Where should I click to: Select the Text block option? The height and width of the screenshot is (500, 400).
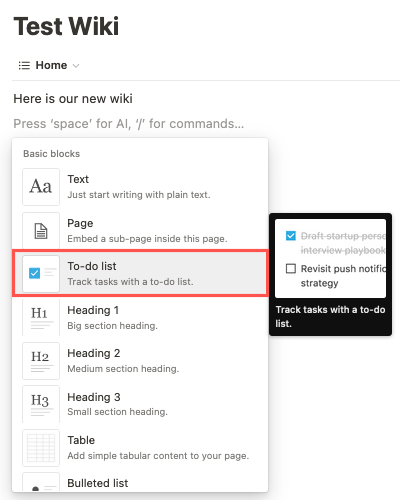click(140, 187)
